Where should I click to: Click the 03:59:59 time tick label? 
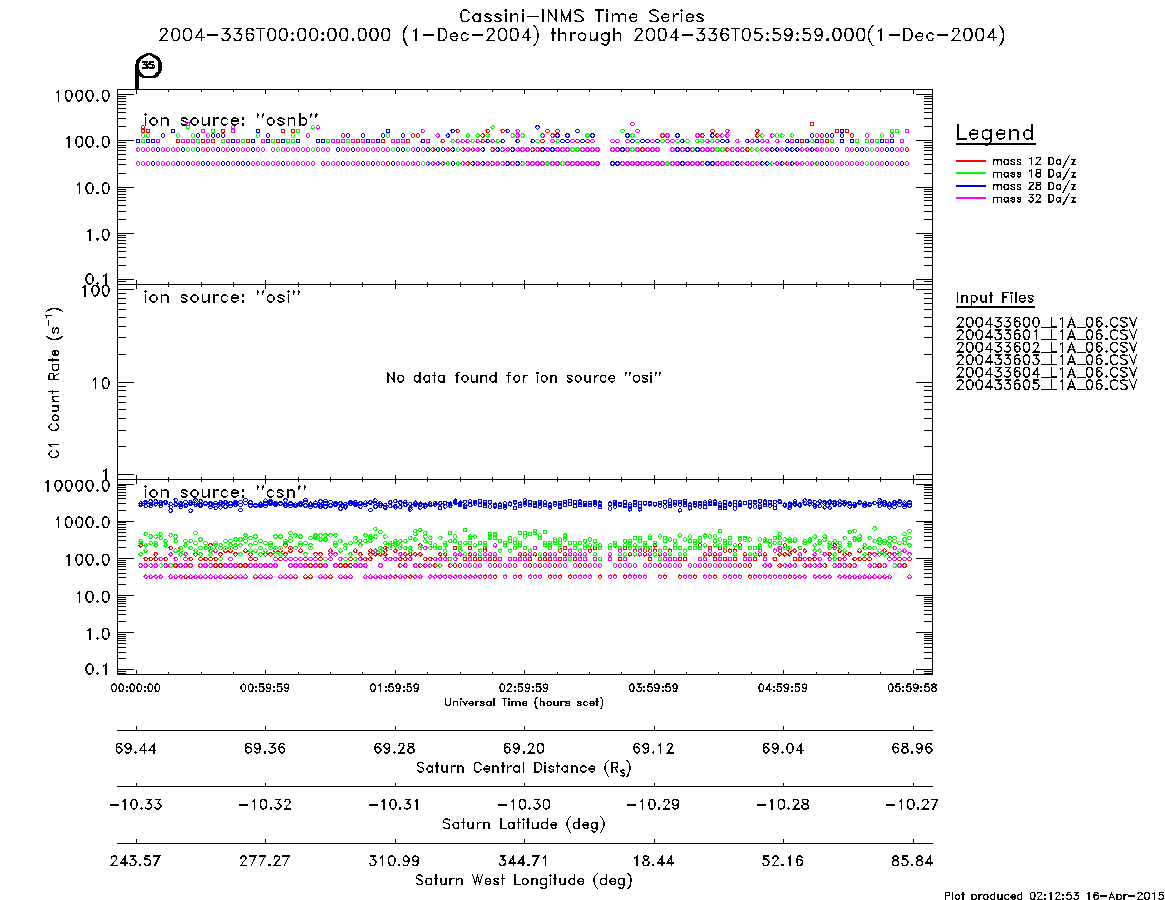pos(653,688)
